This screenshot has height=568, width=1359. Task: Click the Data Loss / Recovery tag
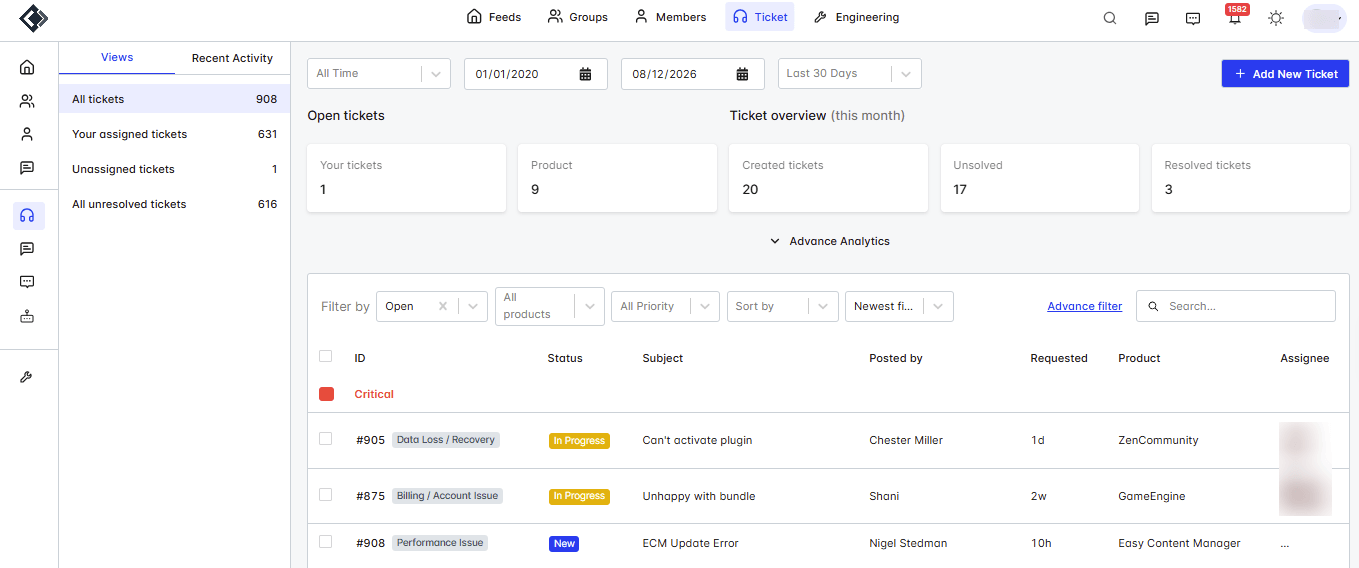click(x=445, y=439)
